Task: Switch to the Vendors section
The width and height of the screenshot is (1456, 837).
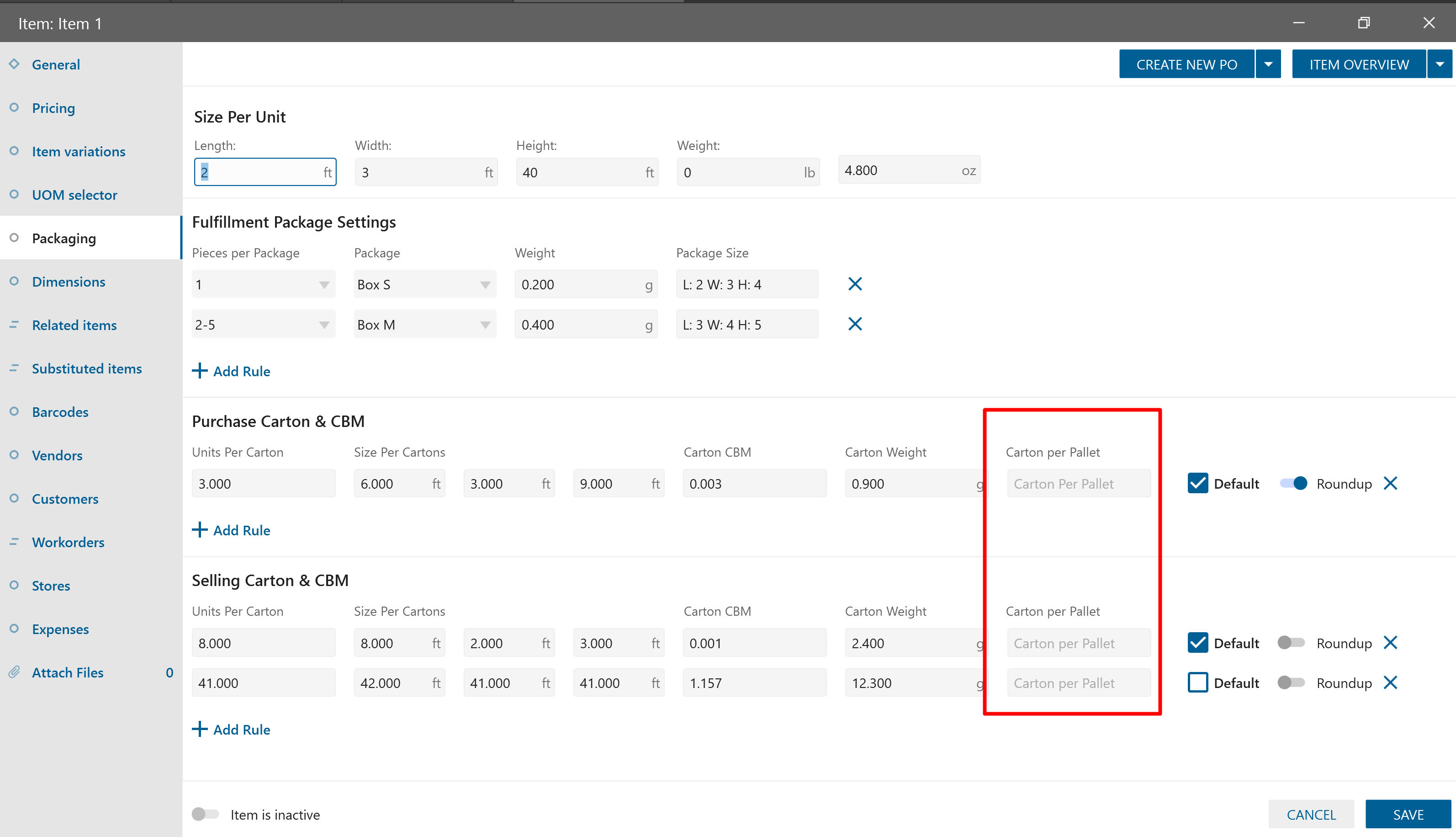Action: click(x=57, y=455)
